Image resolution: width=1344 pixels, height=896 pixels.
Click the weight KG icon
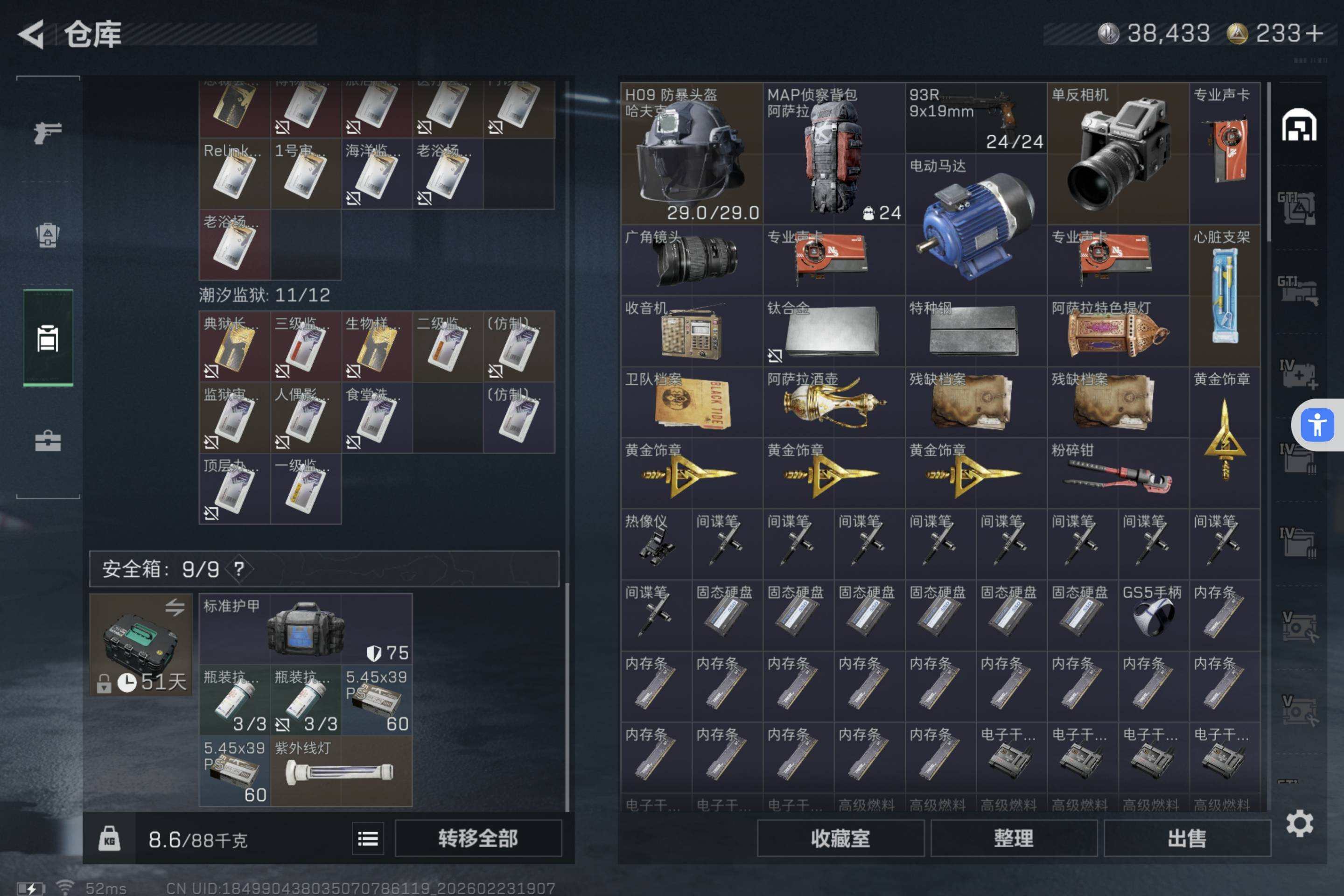109,839
